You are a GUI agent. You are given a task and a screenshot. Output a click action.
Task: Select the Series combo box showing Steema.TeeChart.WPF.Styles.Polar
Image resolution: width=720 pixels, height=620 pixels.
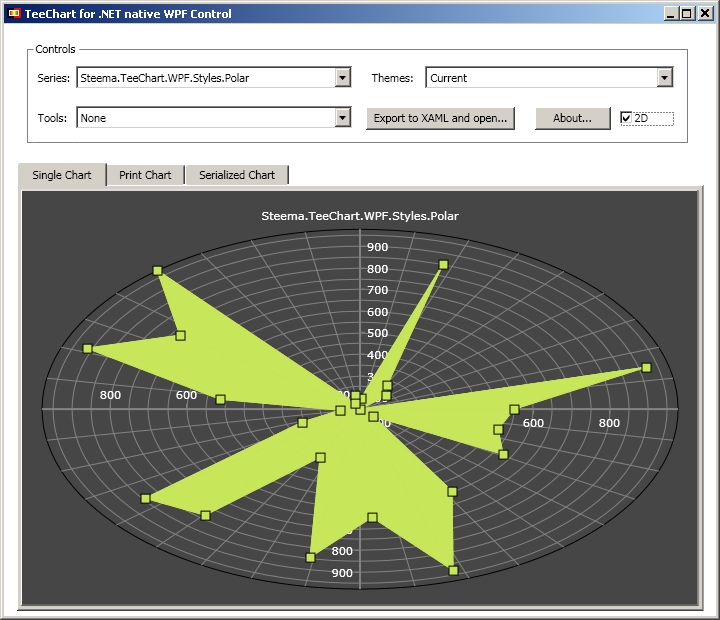coord(214,78)
